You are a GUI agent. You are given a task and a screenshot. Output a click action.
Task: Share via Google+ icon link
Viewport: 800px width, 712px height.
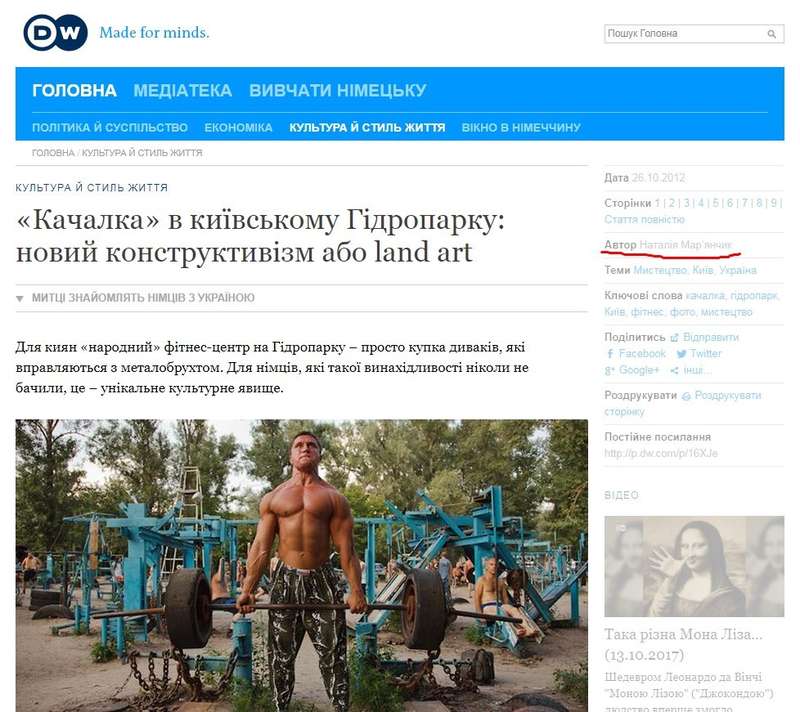tap(632, 370)
